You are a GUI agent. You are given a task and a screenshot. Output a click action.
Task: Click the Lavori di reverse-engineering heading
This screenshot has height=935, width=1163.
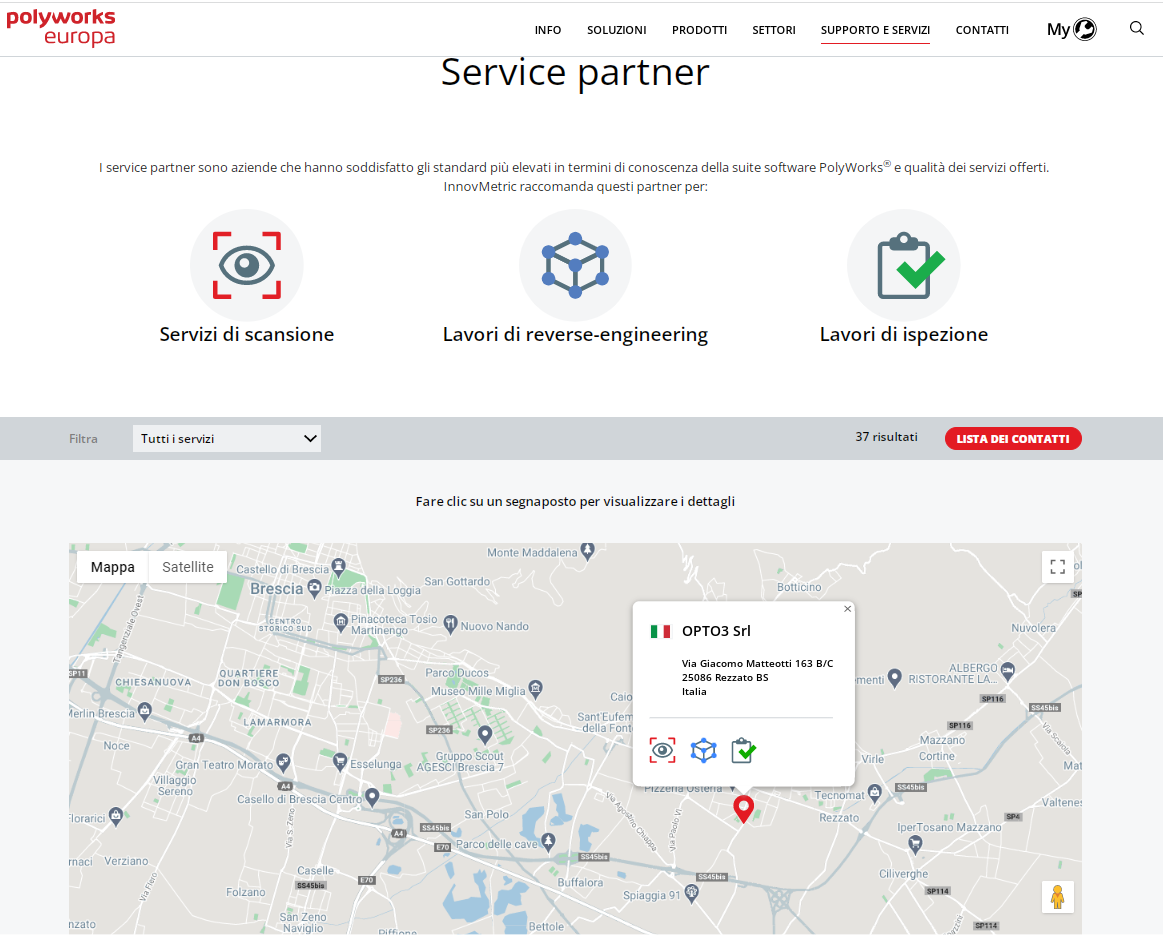pos(576,335)
